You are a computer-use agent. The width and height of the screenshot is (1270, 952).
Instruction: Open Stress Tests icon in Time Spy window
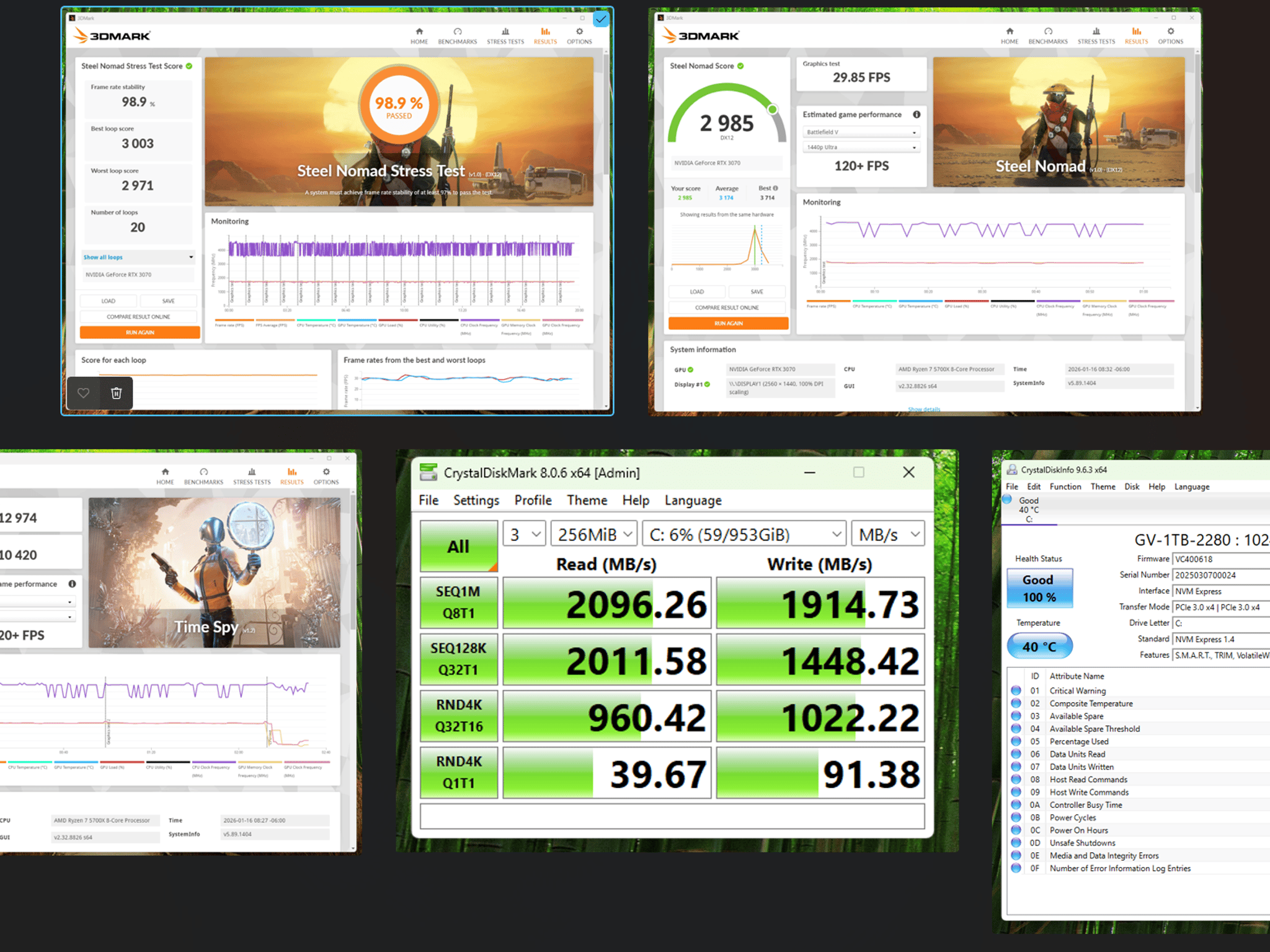pos(252,472)
